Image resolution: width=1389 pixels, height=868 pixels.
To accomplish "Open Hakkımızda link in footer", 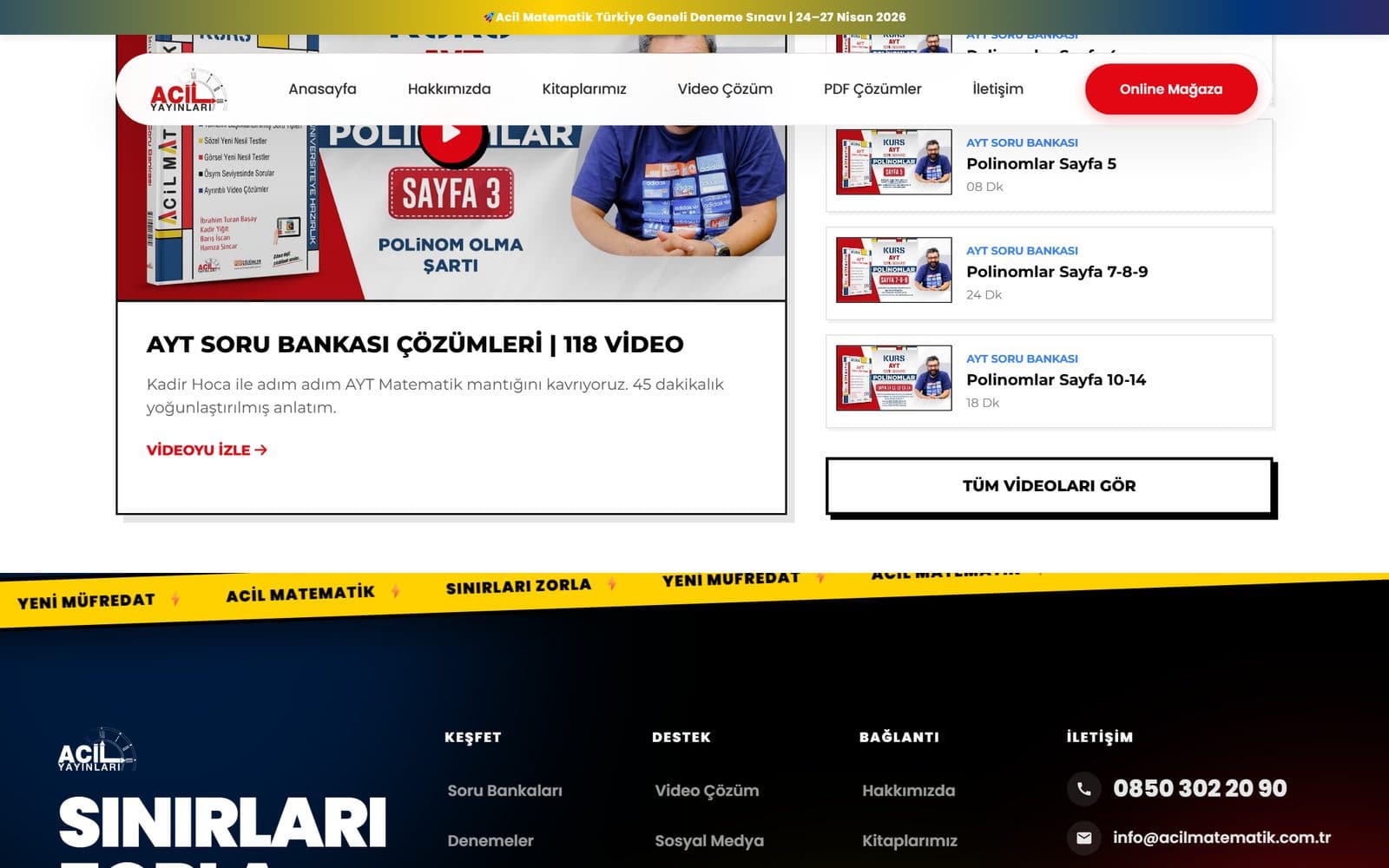I will coord(908,791).
